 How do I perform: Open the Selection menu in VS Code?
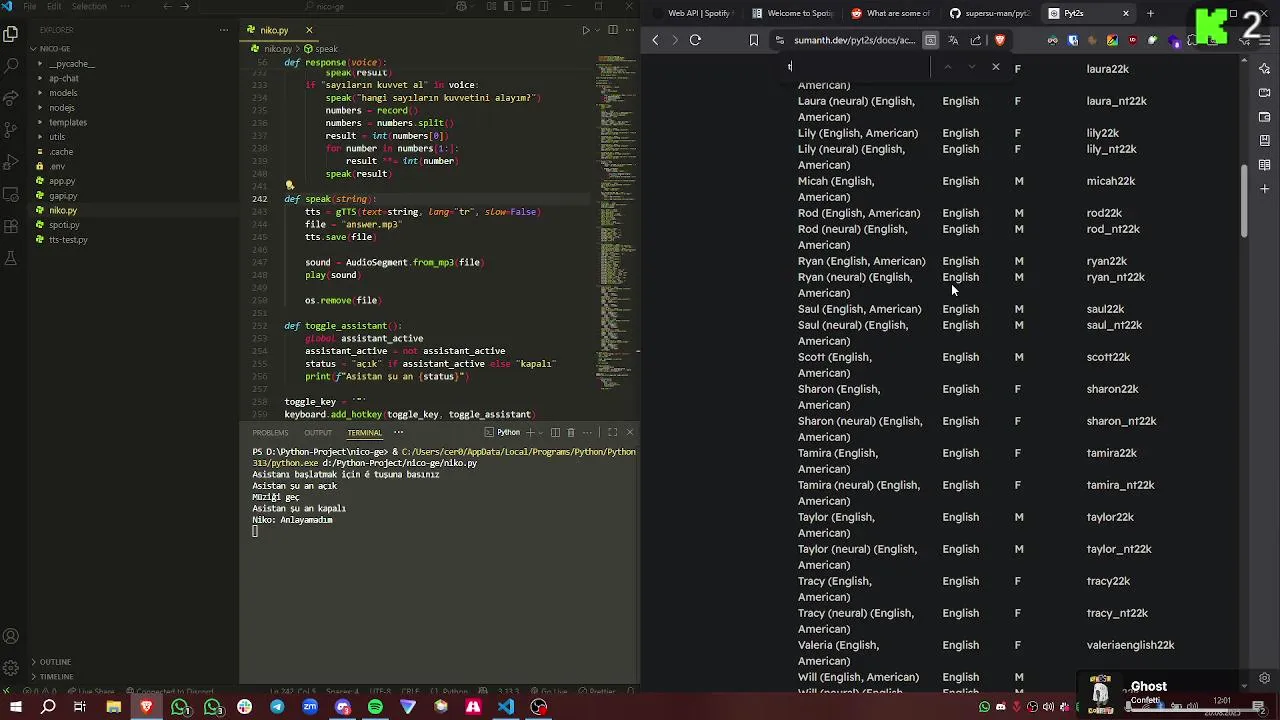[89, 6]
